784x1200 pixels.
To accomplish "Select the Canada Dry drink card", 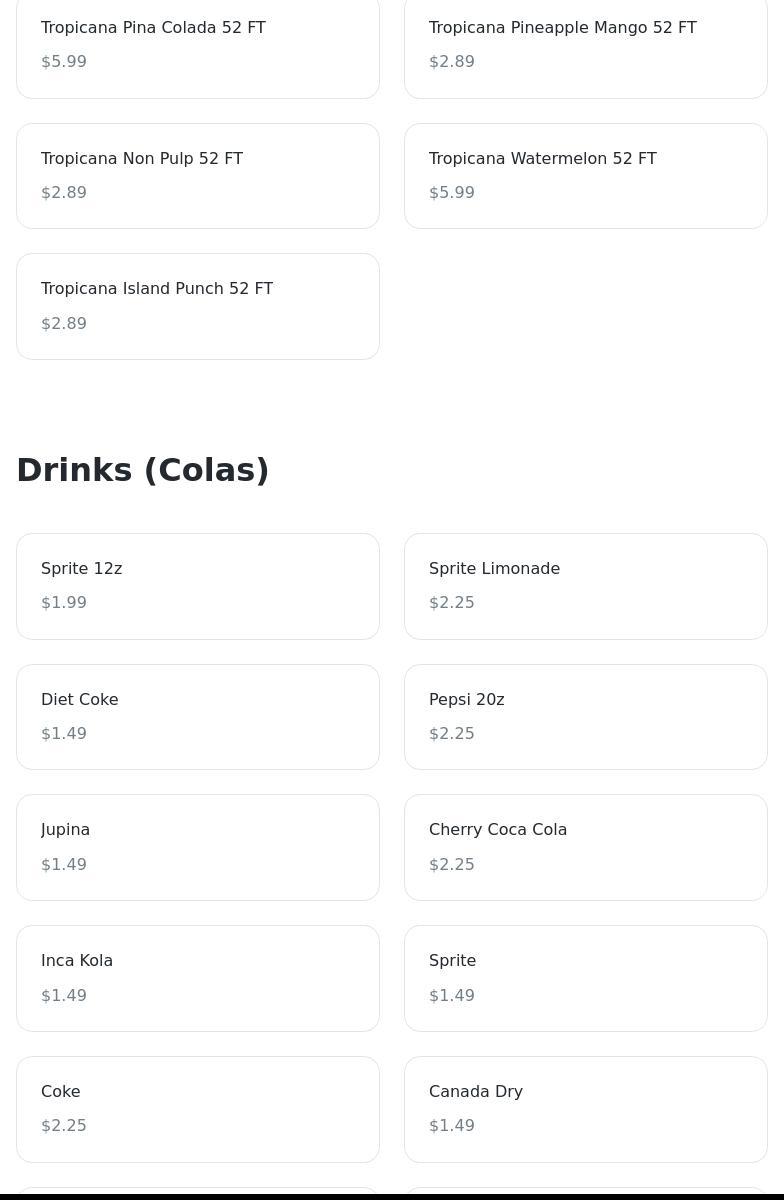I will pos(585,1109).
